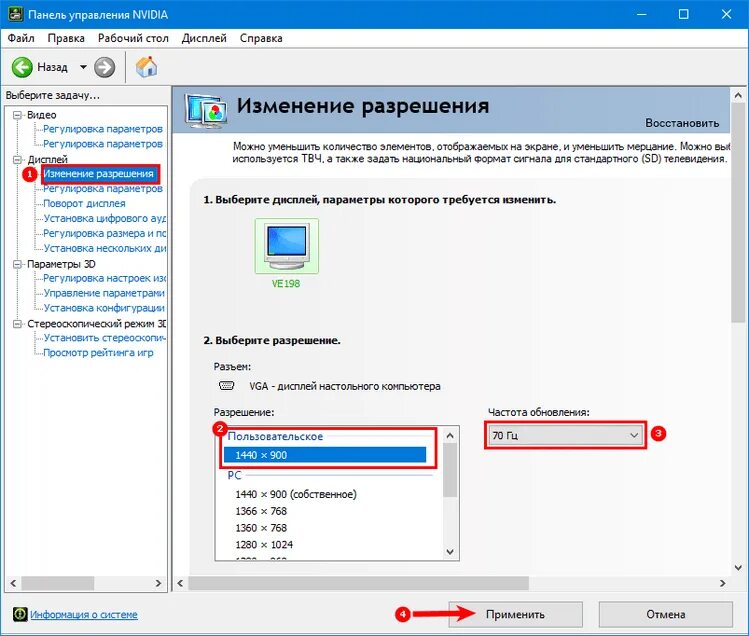This screenshot has height=636, width=749.
Task: Click the Пользовательское group header in list
Action: pos(275,436)
